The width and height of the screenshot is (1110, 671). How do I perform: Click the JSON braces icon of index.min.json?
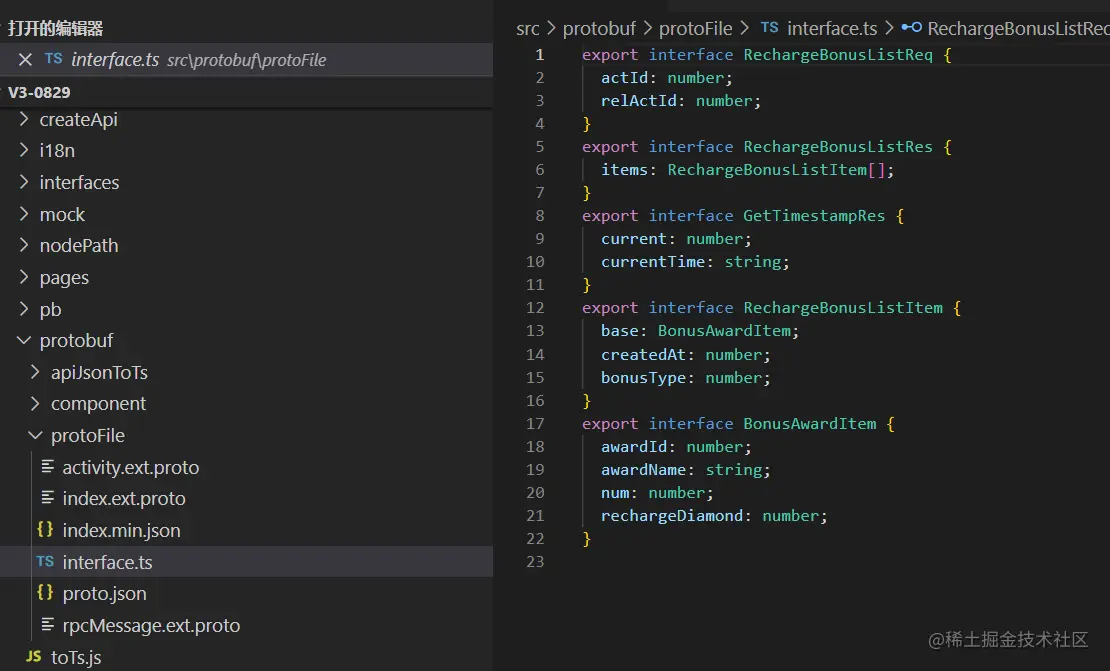[45, 529]
